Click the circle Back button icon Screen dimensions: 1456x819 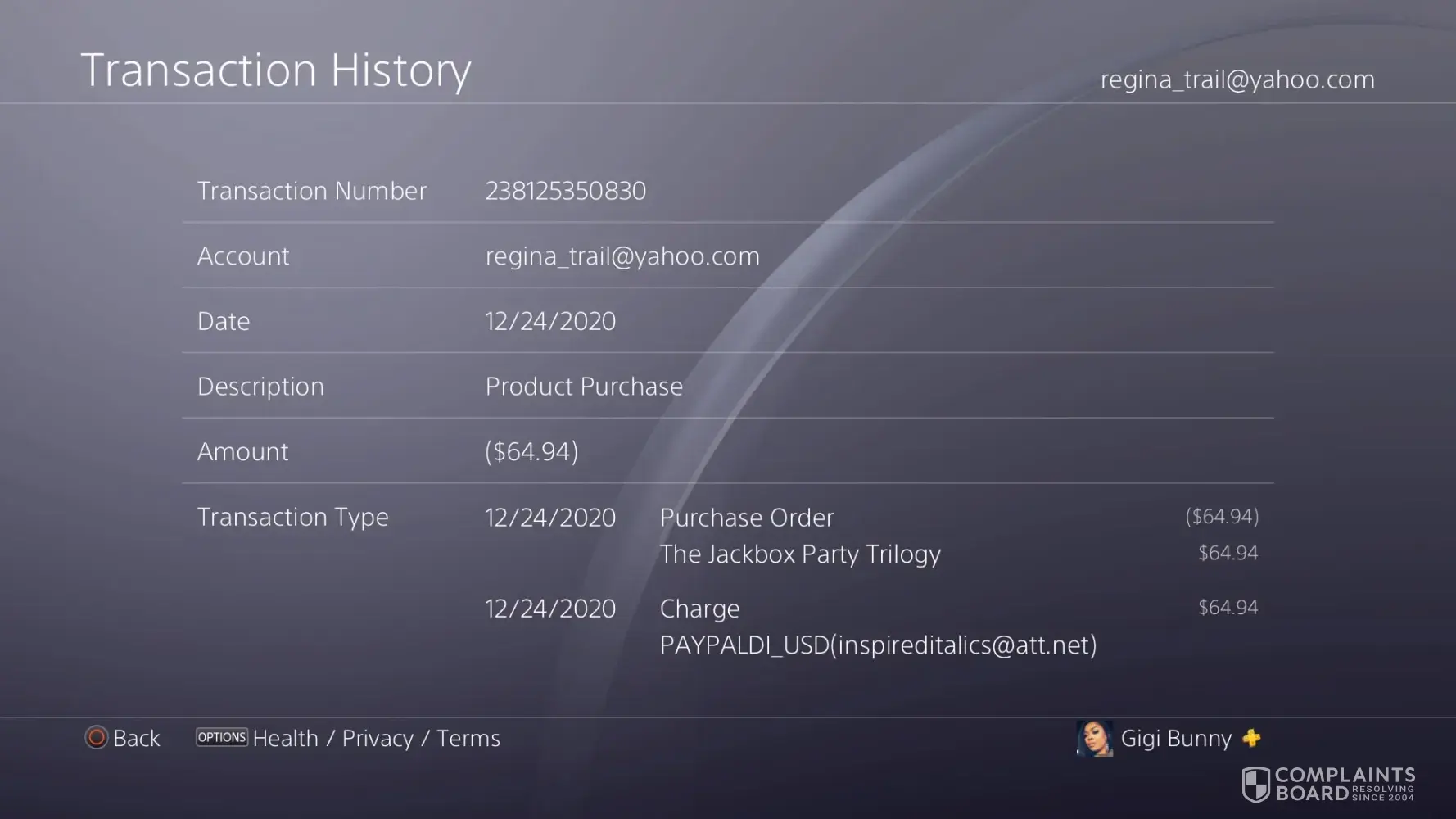97,738
